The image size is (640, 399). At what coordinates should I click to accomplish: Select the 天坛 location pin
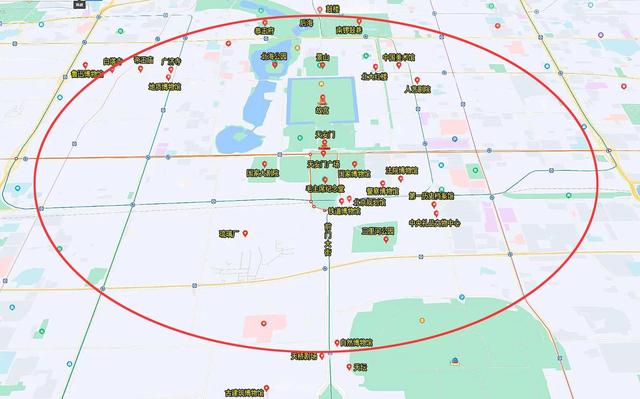coord(349,367)
